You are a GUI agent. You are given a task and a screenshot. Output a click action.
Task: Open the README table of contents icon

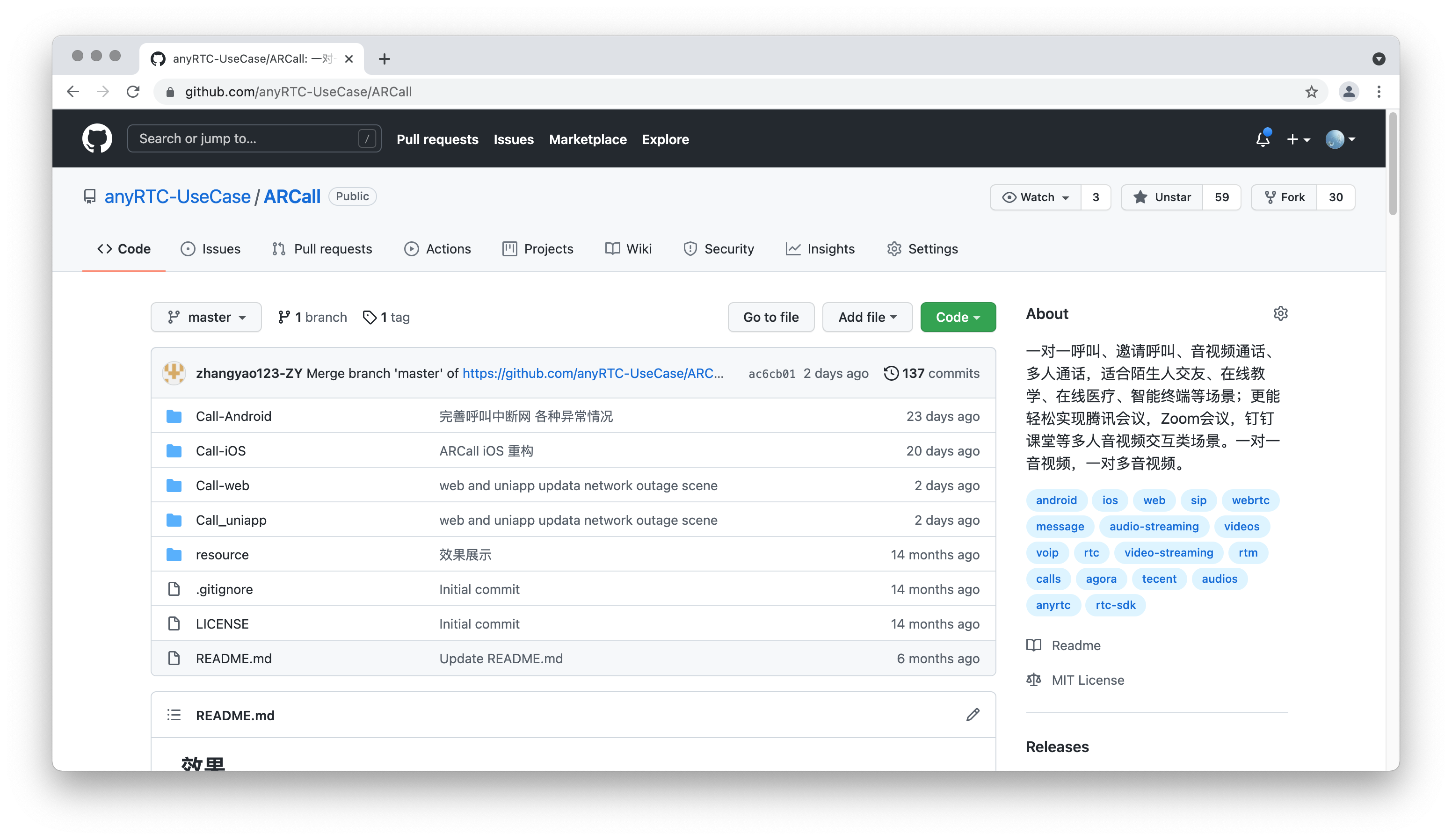pyautogui.click(x=174, y=715)
